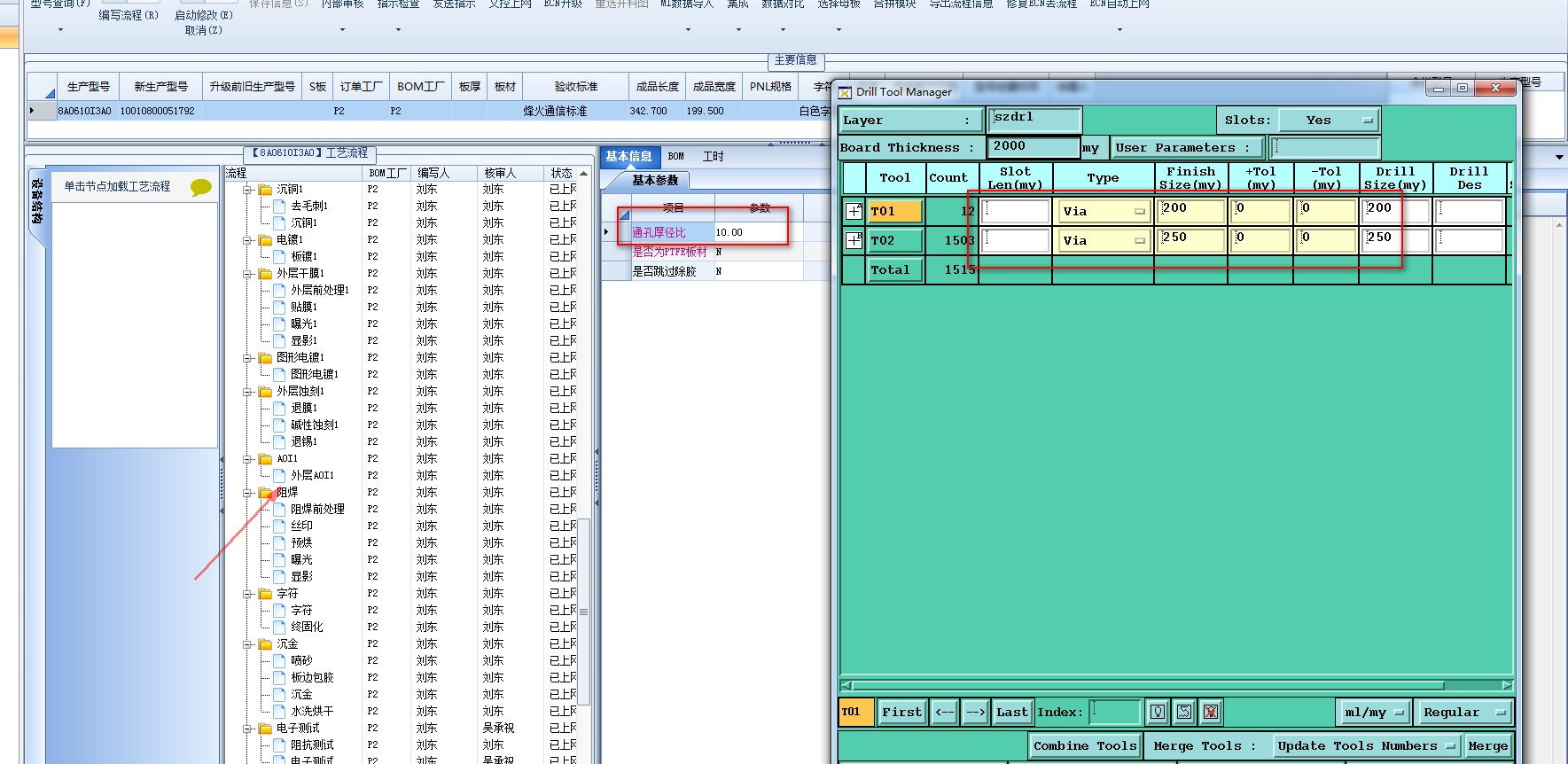Collapse the 电镀1 tree node
Image resolution: width=1568 pixels, height=764 pixels.
click(x=248, y=240)
